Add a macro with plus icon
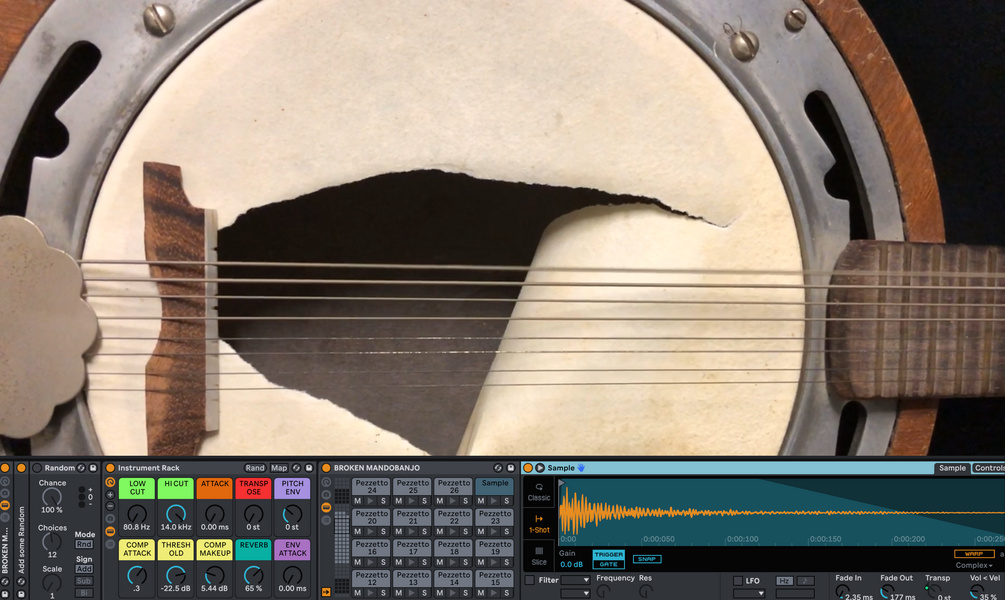Viewport: 1005px width, 600px height. [x=110, y=495]
